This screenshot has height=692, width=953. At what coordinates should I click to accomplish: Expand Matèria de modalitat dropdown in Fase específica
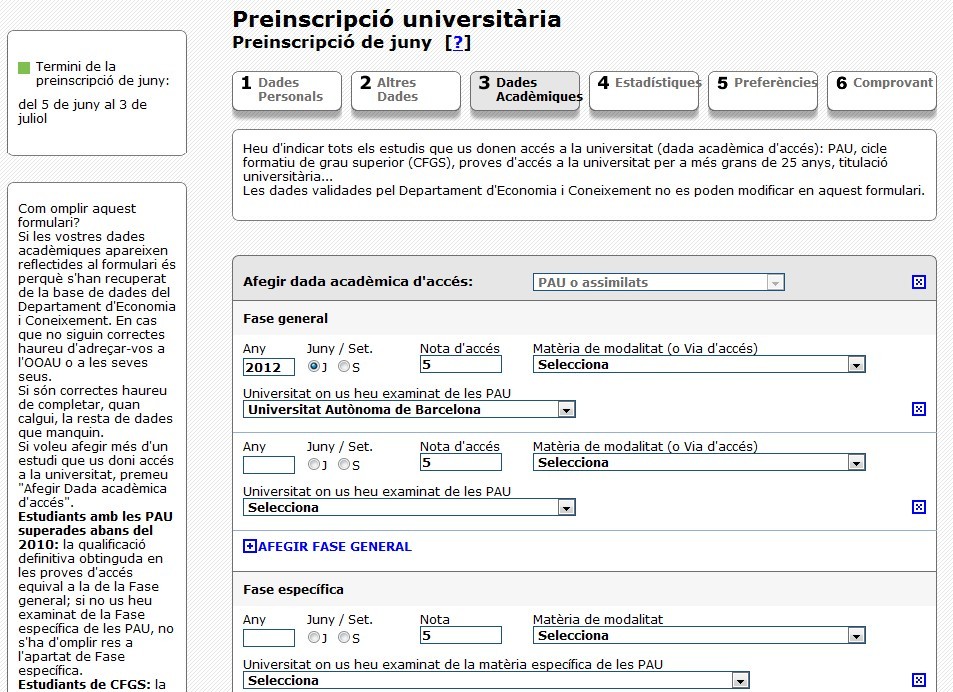click(855, 636)
